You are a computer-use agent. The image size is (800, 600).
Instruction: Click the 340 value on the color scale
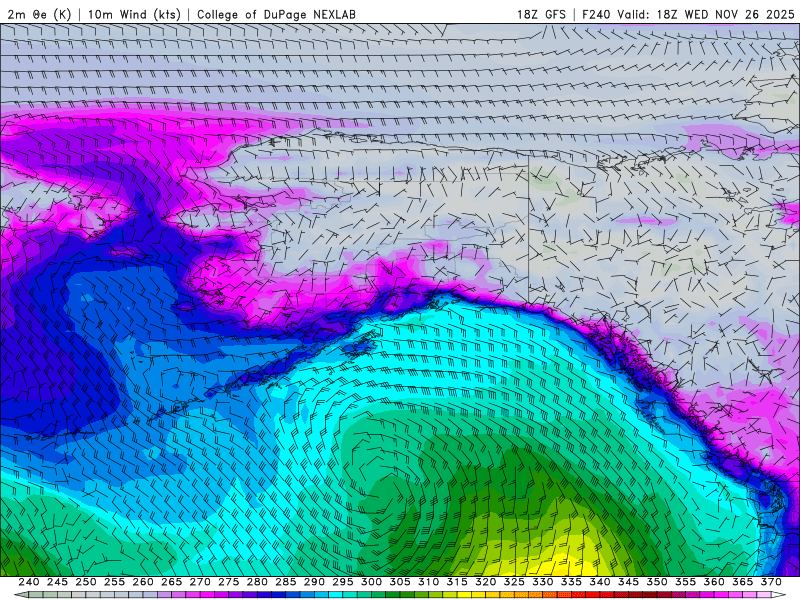tap(600, 582)
